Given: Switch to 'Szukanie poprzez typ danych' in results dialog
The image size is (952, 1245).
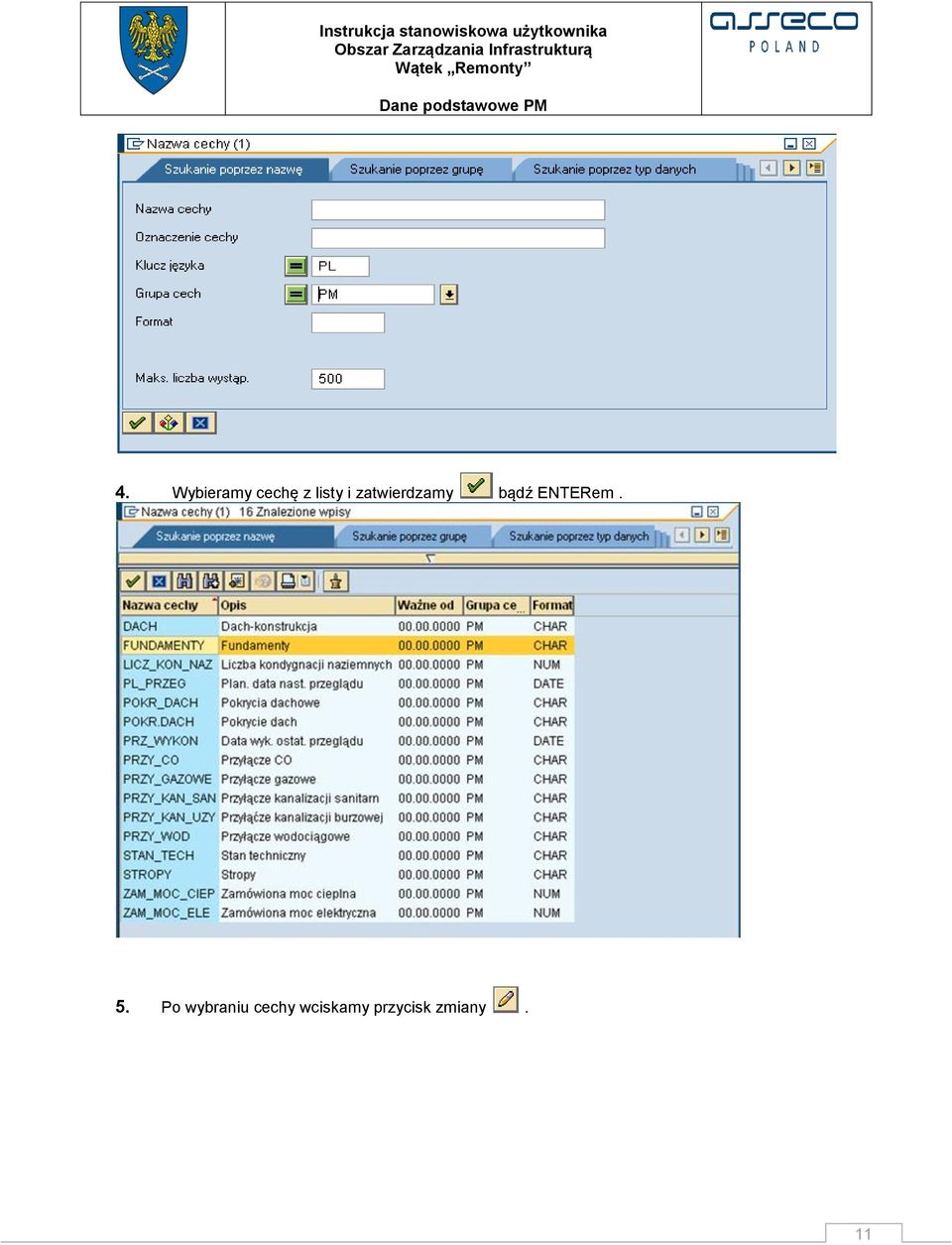Looking at the screenshot, I should pos(579,537).
